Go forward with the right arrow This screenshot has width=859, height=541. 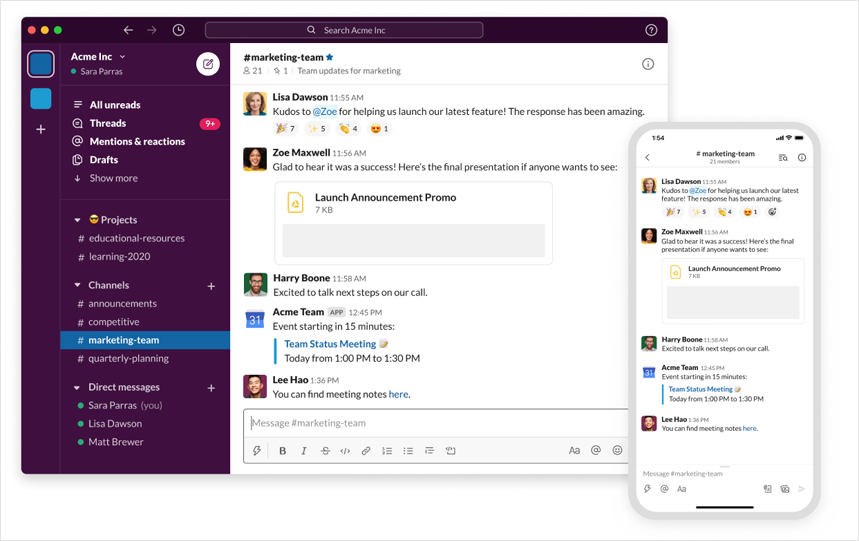152,30
